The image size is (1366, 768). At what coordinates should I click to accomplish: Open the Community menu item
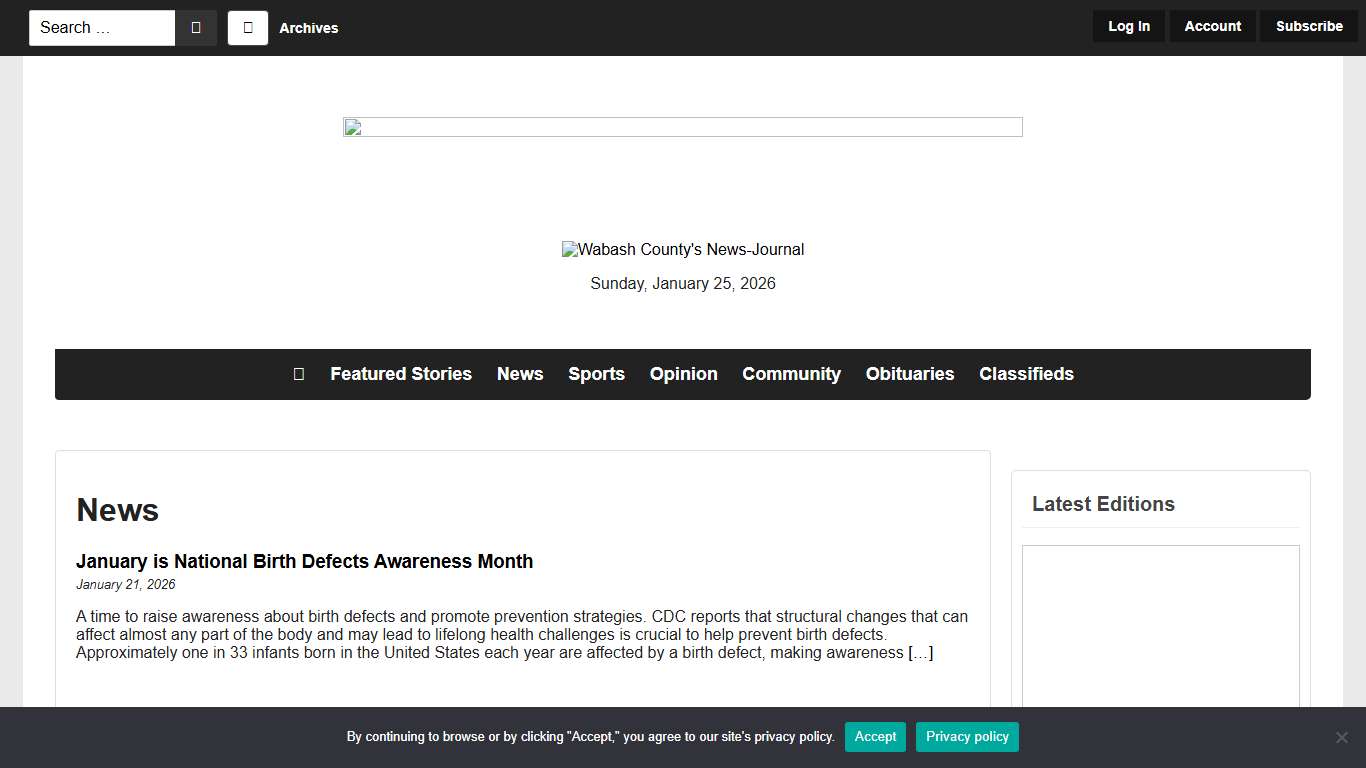(791, 374)
